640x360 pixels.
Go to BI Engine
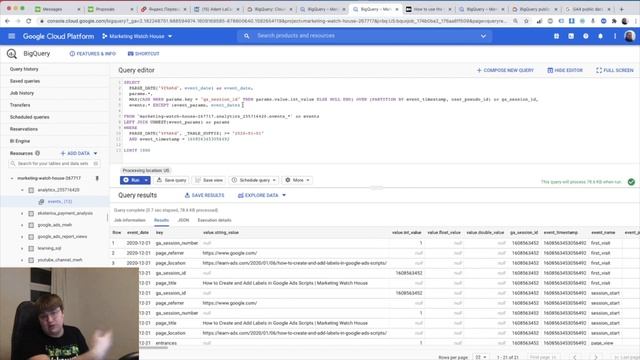[x=20, y=141]
